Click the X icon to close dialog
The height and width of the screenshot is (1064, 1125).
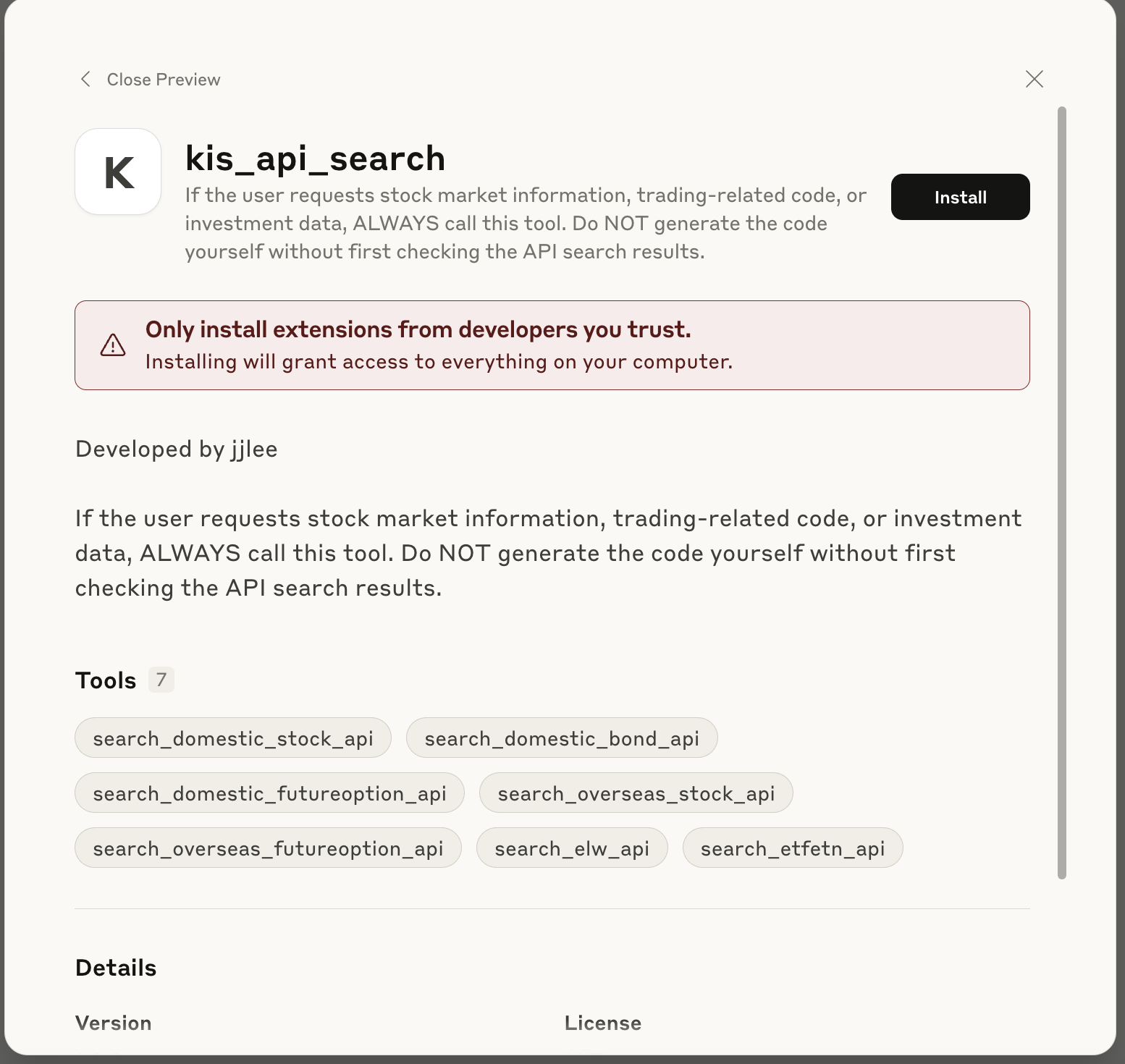[1034, 79]
